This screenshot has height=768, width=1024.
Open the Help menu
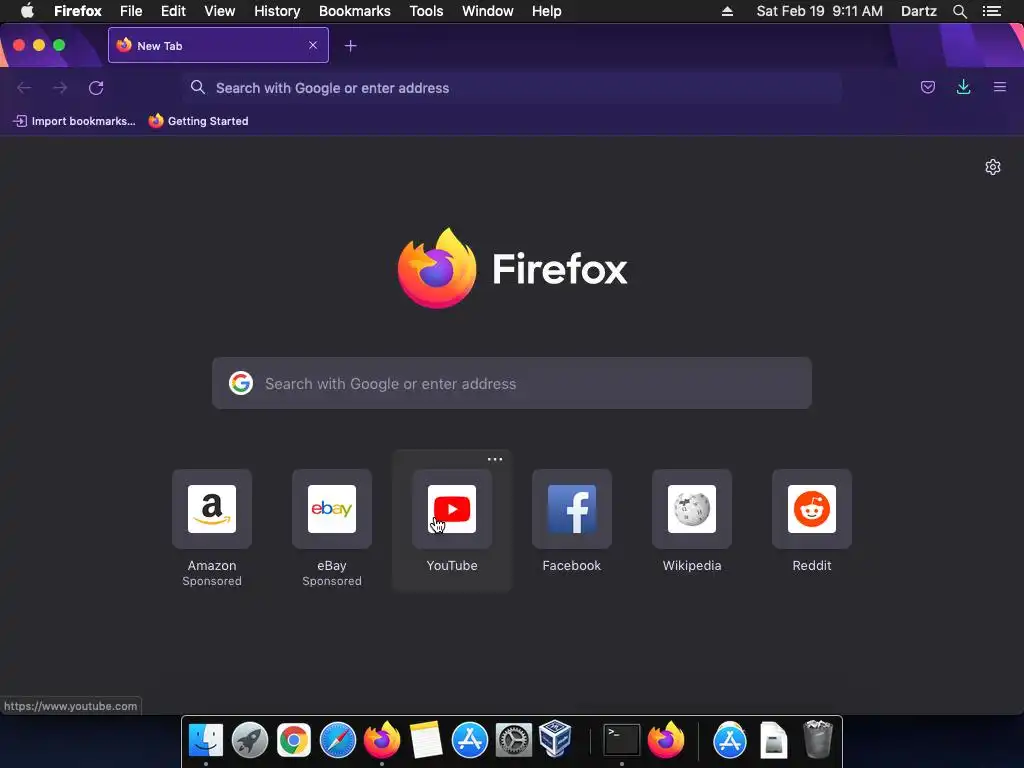tap(547, 11)
